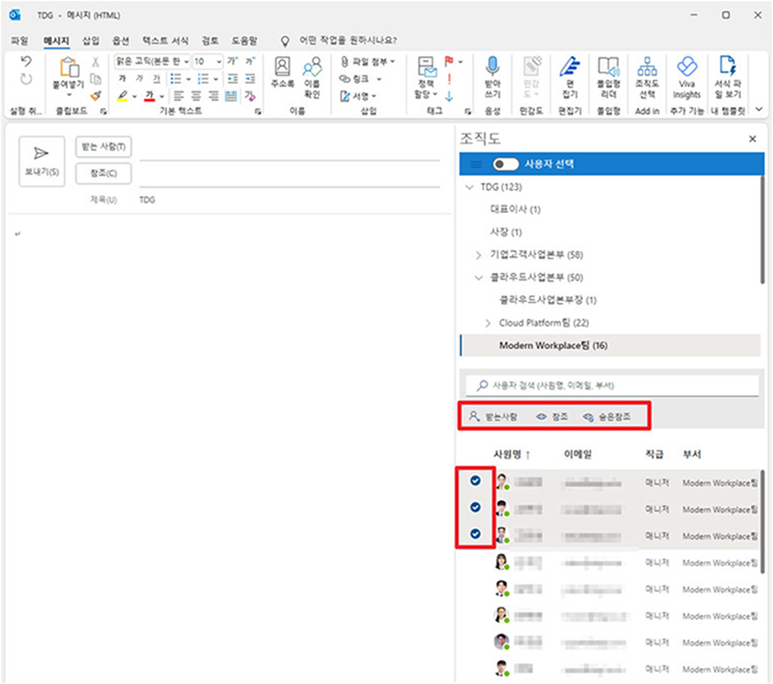
Task: Open the font name dropdown
Action: pos(186,62)
